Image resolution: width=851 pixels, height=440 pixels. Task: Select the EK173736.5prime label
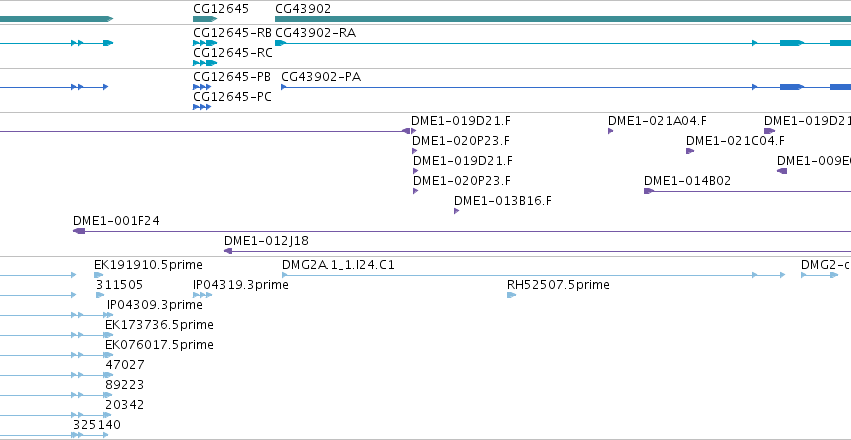tap(159, 325)
